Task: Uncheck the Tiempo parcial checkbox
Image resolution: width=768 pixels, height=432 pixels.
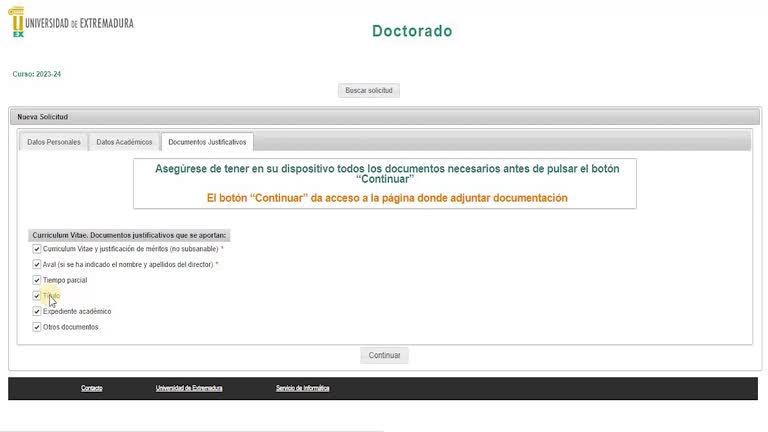Action: pyautogui.click(x=37, y=280)
